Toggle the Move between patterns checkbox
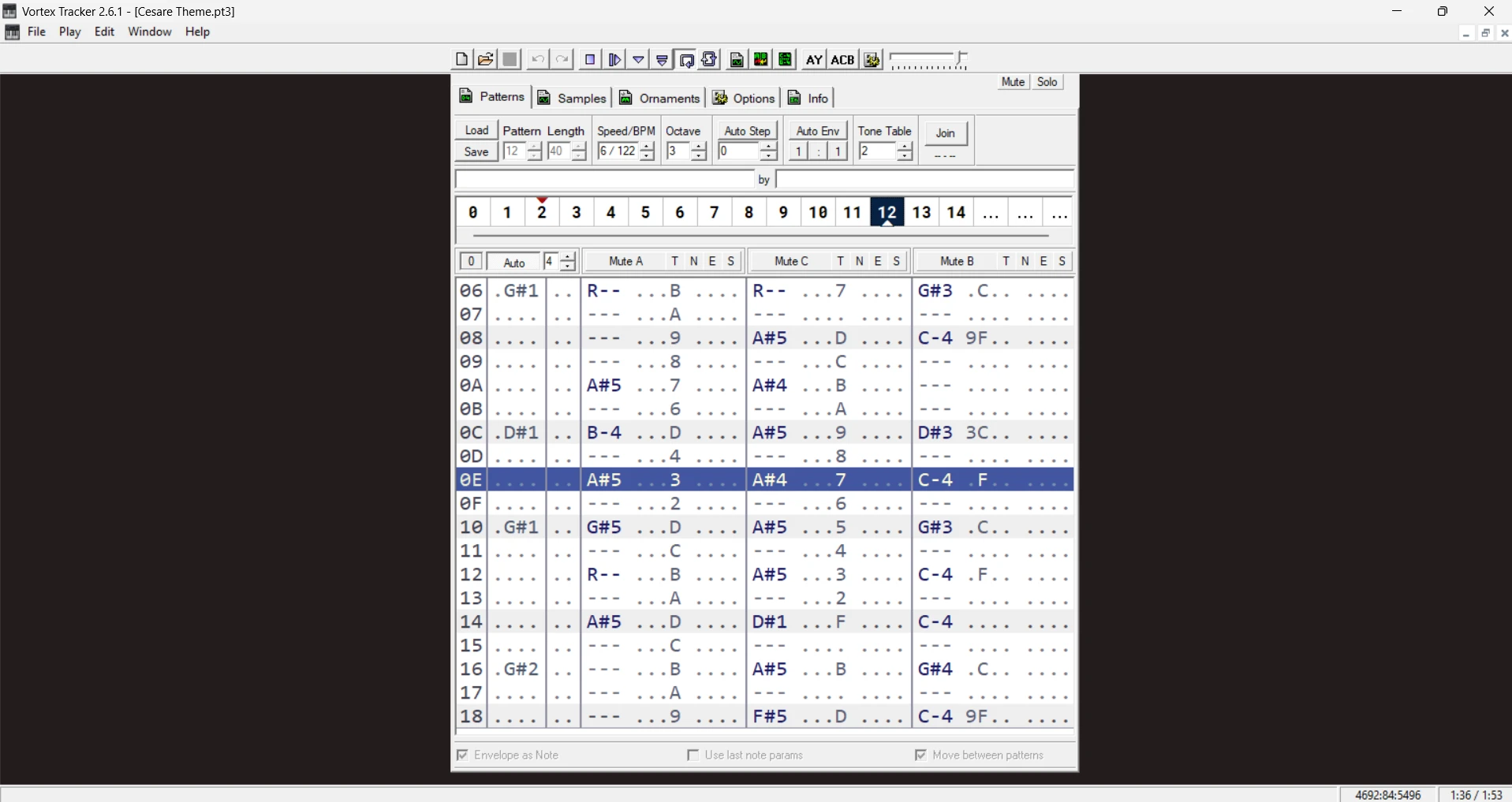Image resolution: width=1512 pixels, height=802 pixels. coord(921,755)
